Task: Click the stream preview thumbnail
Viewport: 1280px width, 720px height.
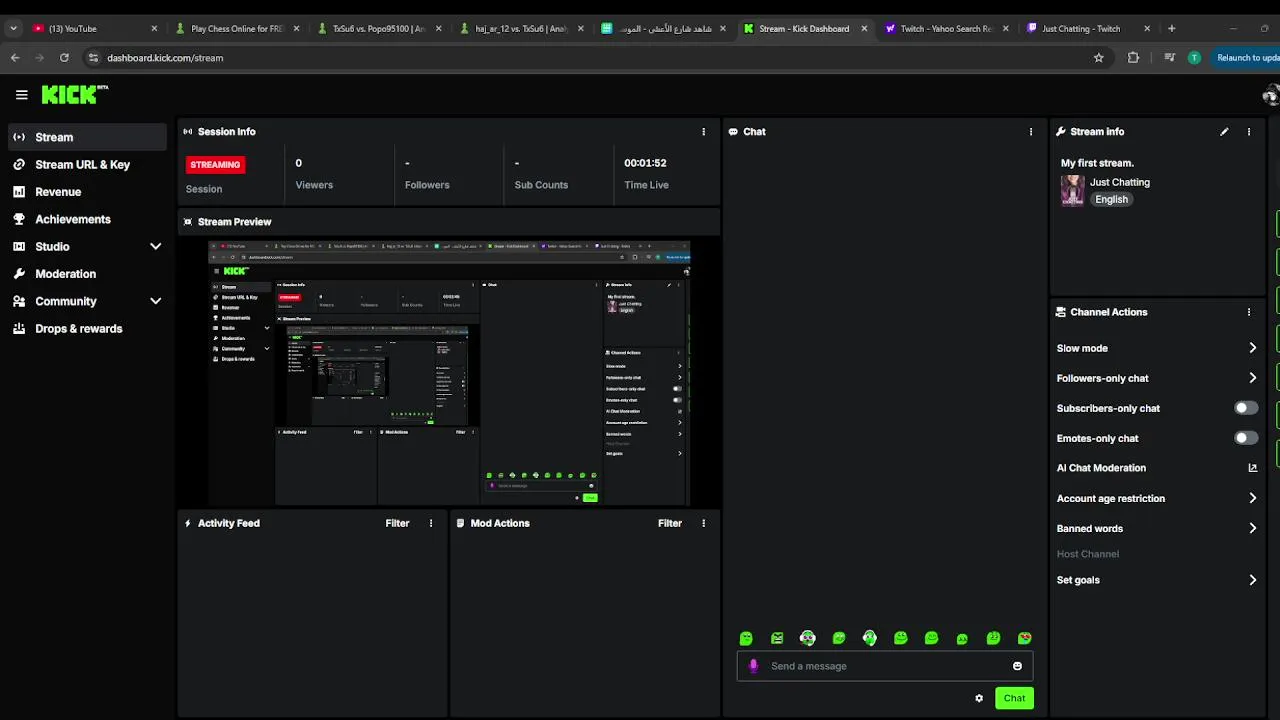Action: coord(449,373)
